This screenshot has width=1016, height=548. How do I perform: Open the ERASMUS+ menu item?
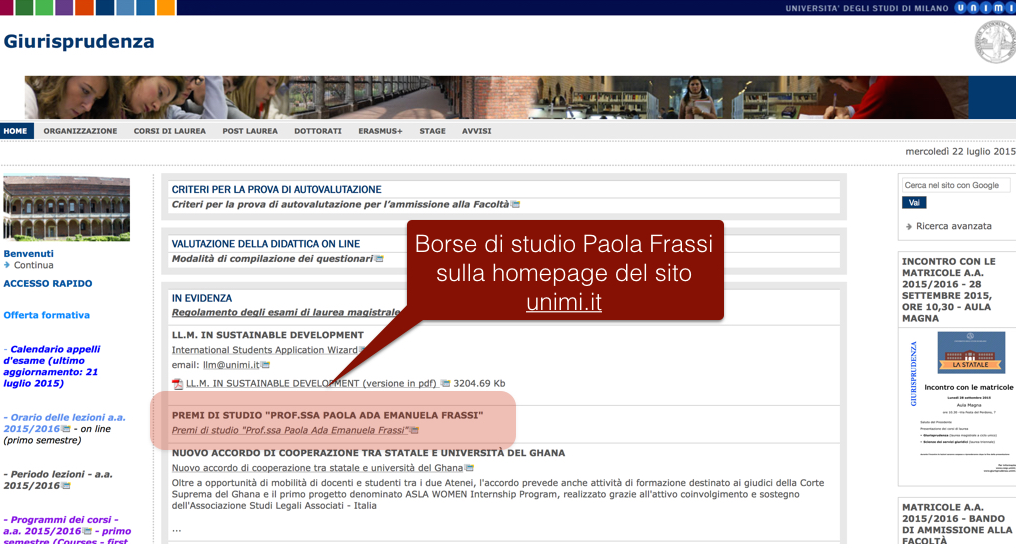[x=380, y=131]
